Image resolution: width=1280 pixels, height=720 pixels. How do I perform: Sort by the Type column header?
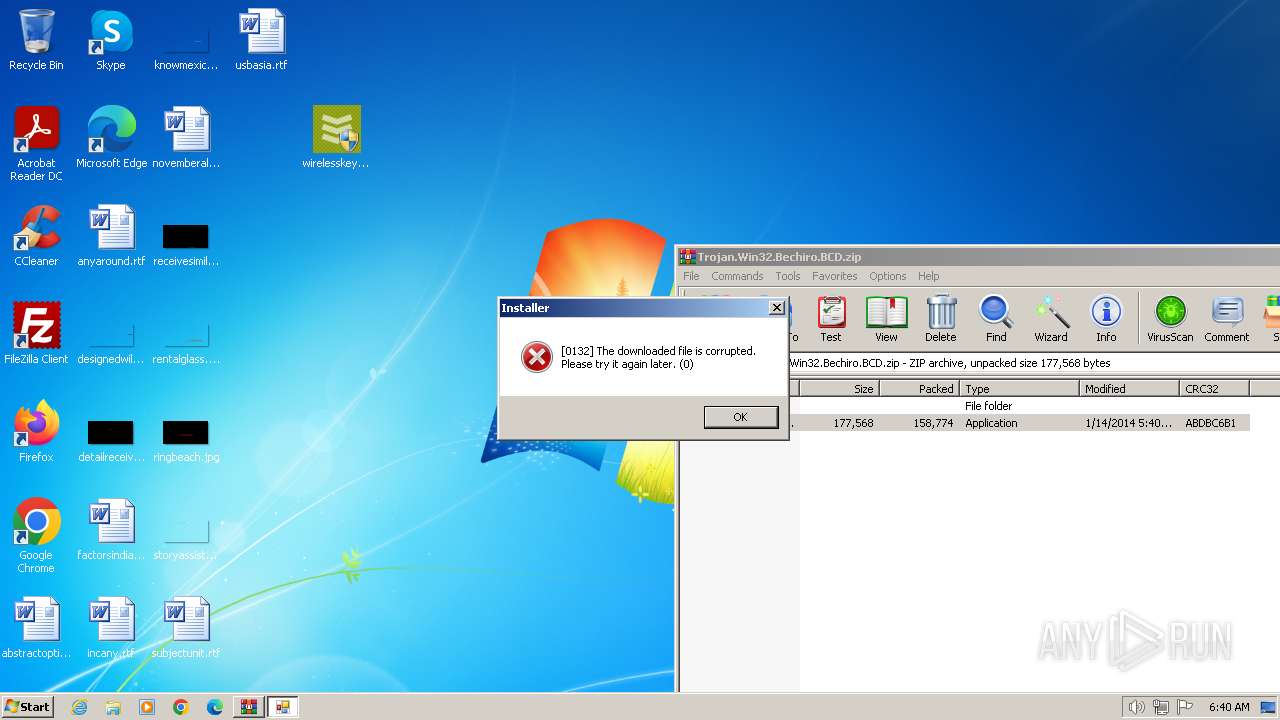point(1019,389)
